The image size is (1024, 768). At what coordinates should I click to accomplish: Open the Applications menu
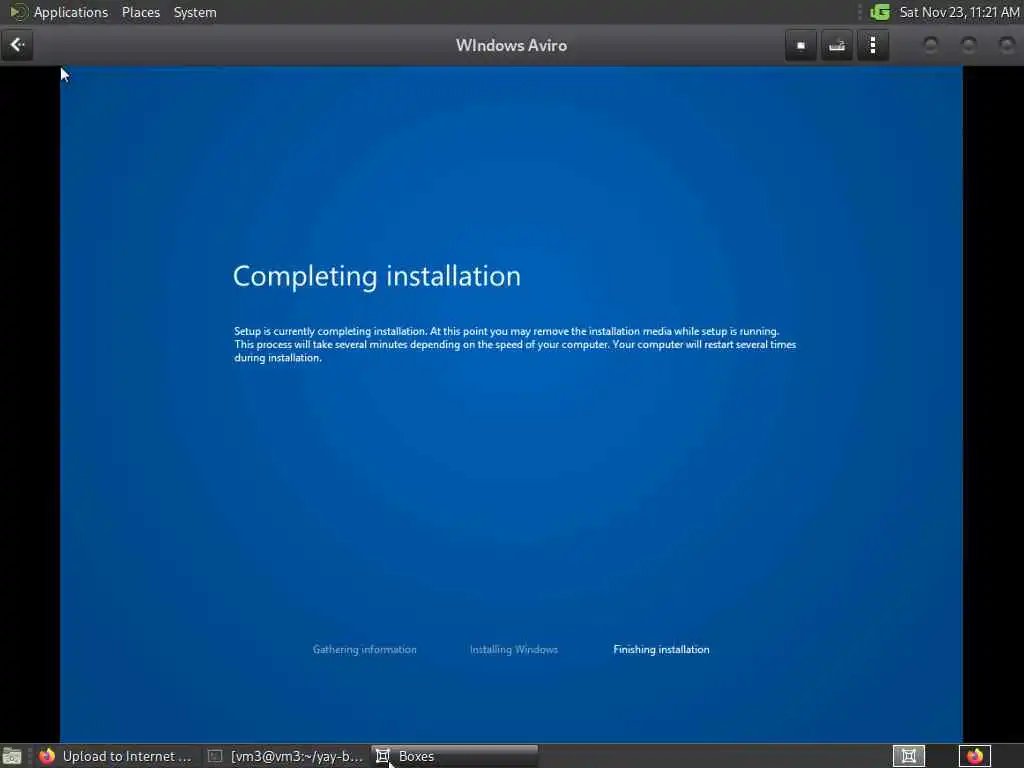[71, 12]
